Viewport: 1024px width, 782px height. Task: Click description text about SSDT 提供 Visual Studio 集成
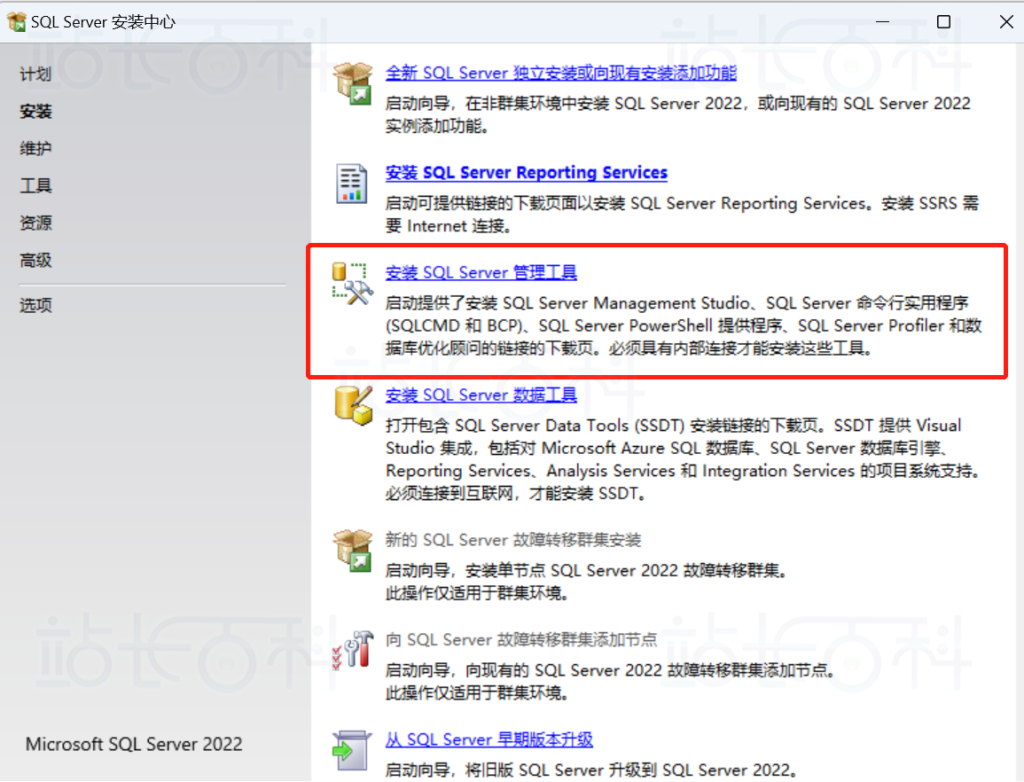682,459
